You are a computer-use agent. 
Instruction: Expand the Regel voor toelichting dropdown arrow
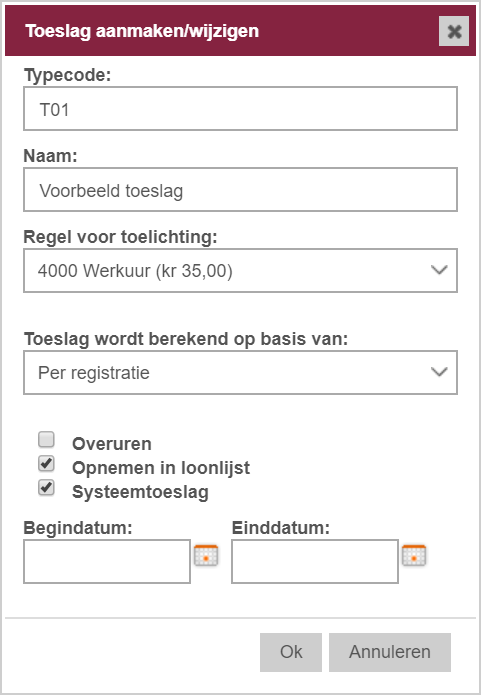coord(439,270)
